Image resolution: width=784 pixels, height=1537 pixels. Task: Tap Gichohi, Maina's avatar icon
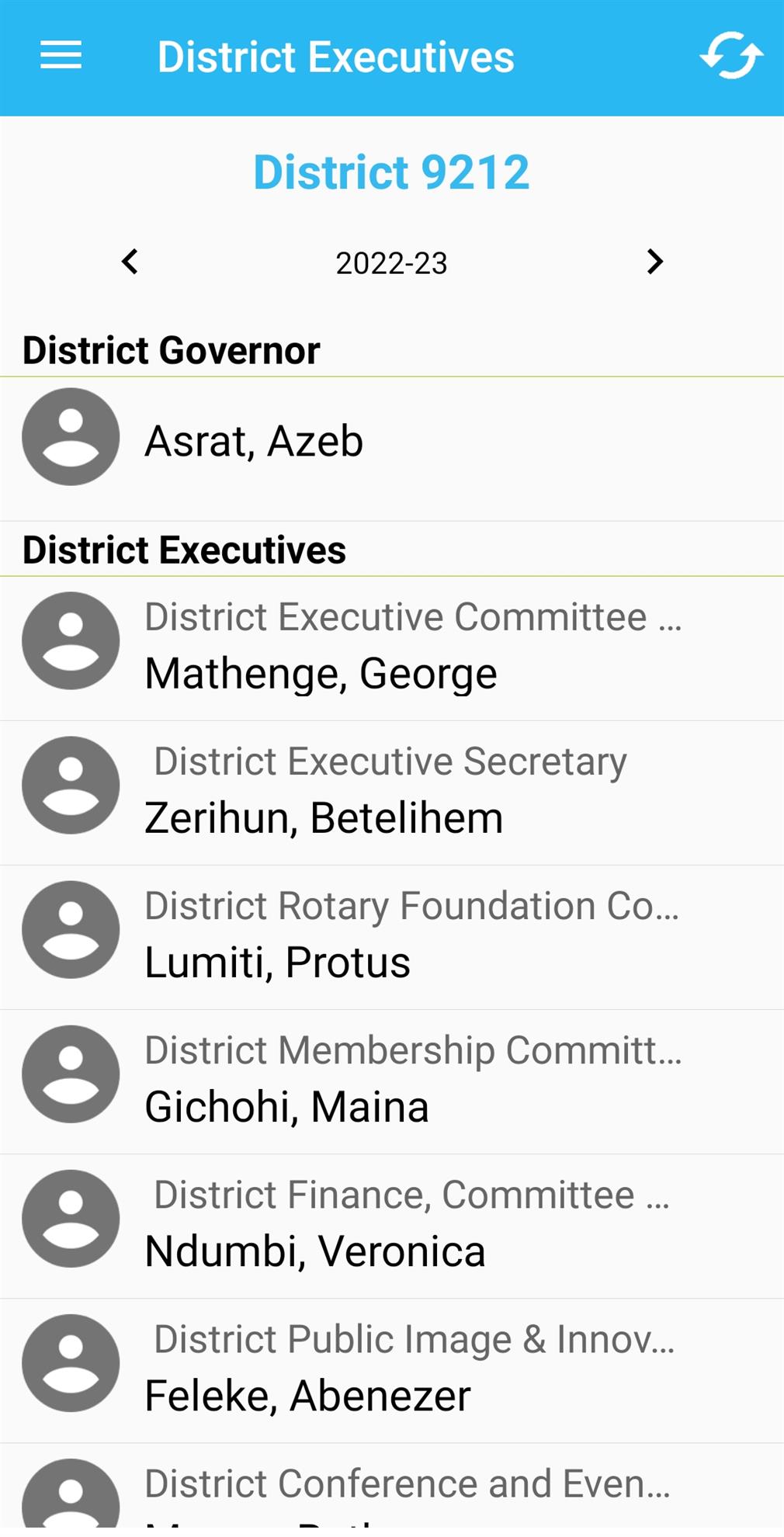tap(71, 1074)
